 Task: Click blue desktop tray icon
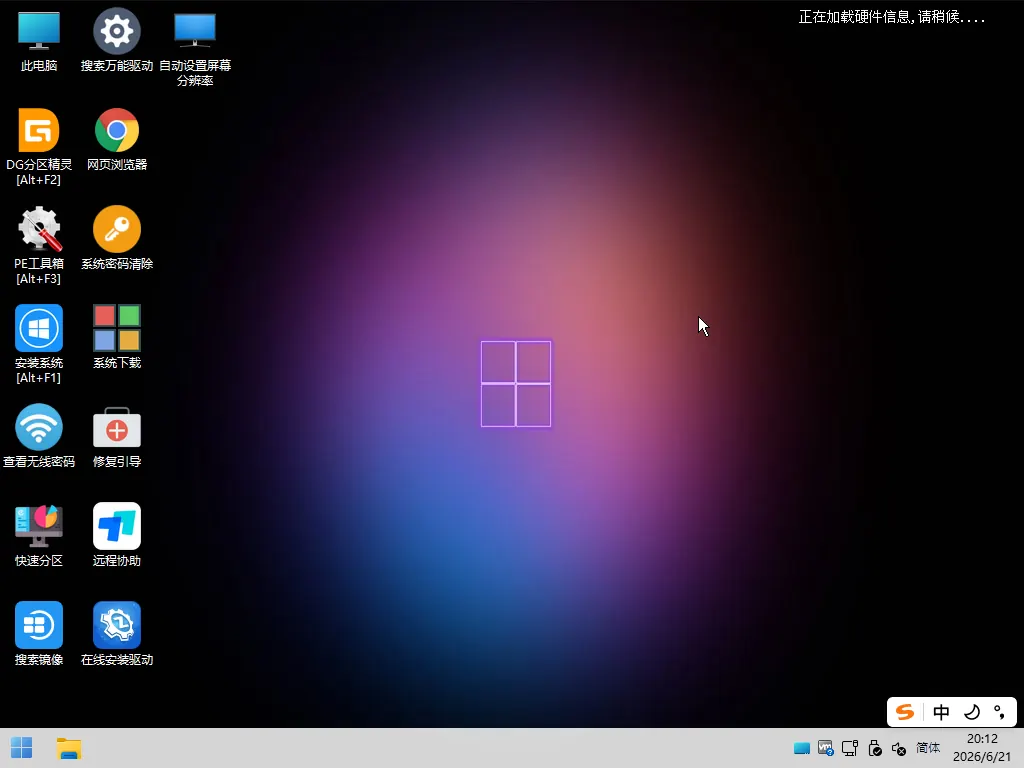[x=802, y=748]
